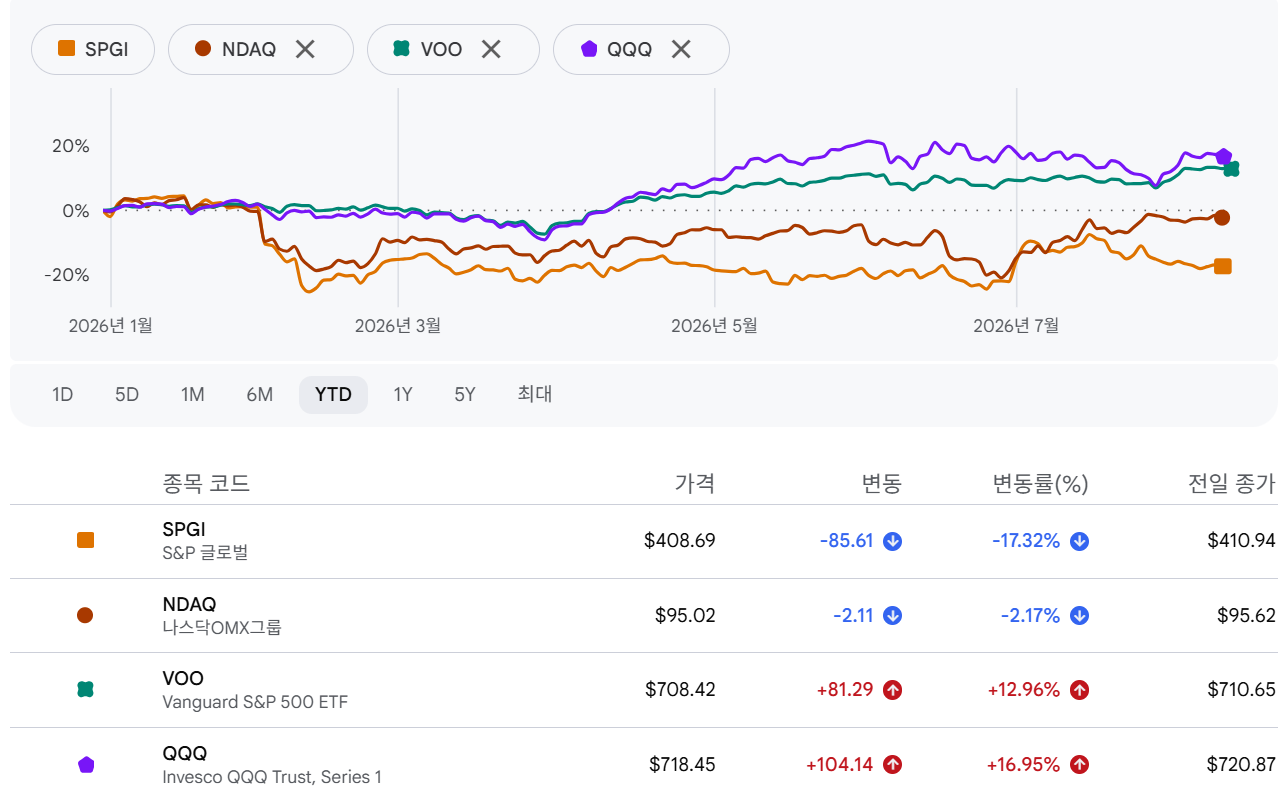Click the Vanguard S&P 500 ETF name

coord(255,702)
